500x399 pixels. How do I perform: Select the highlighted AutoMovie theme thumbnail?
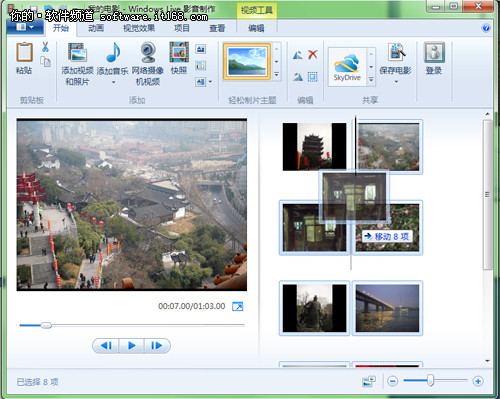point(247,62)
